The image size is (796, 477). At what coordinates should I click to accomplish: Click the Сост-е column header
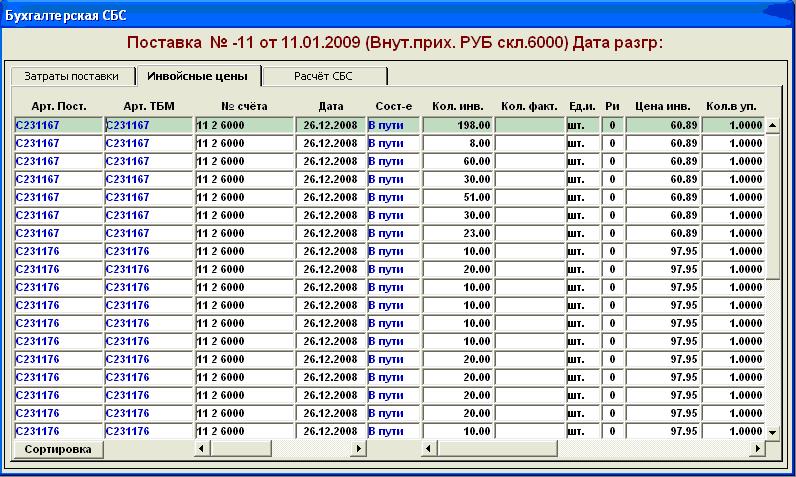393,107
